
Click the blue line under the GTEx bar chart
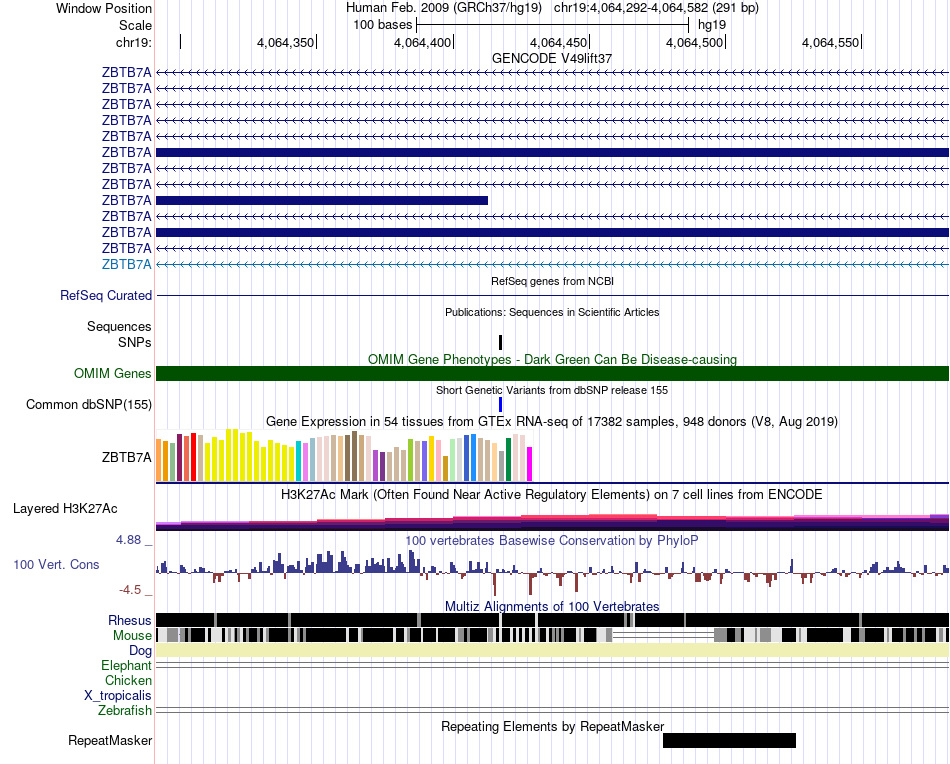tap(553, 483)
